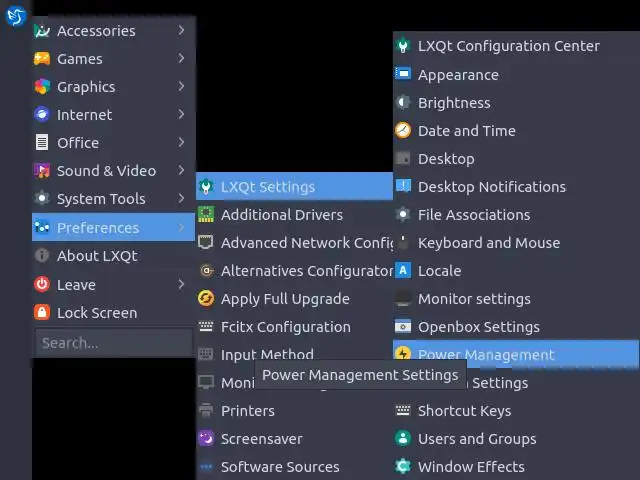640x480 pixels.
Task: Click the Printers icon
Action: (x=206, y=411)
